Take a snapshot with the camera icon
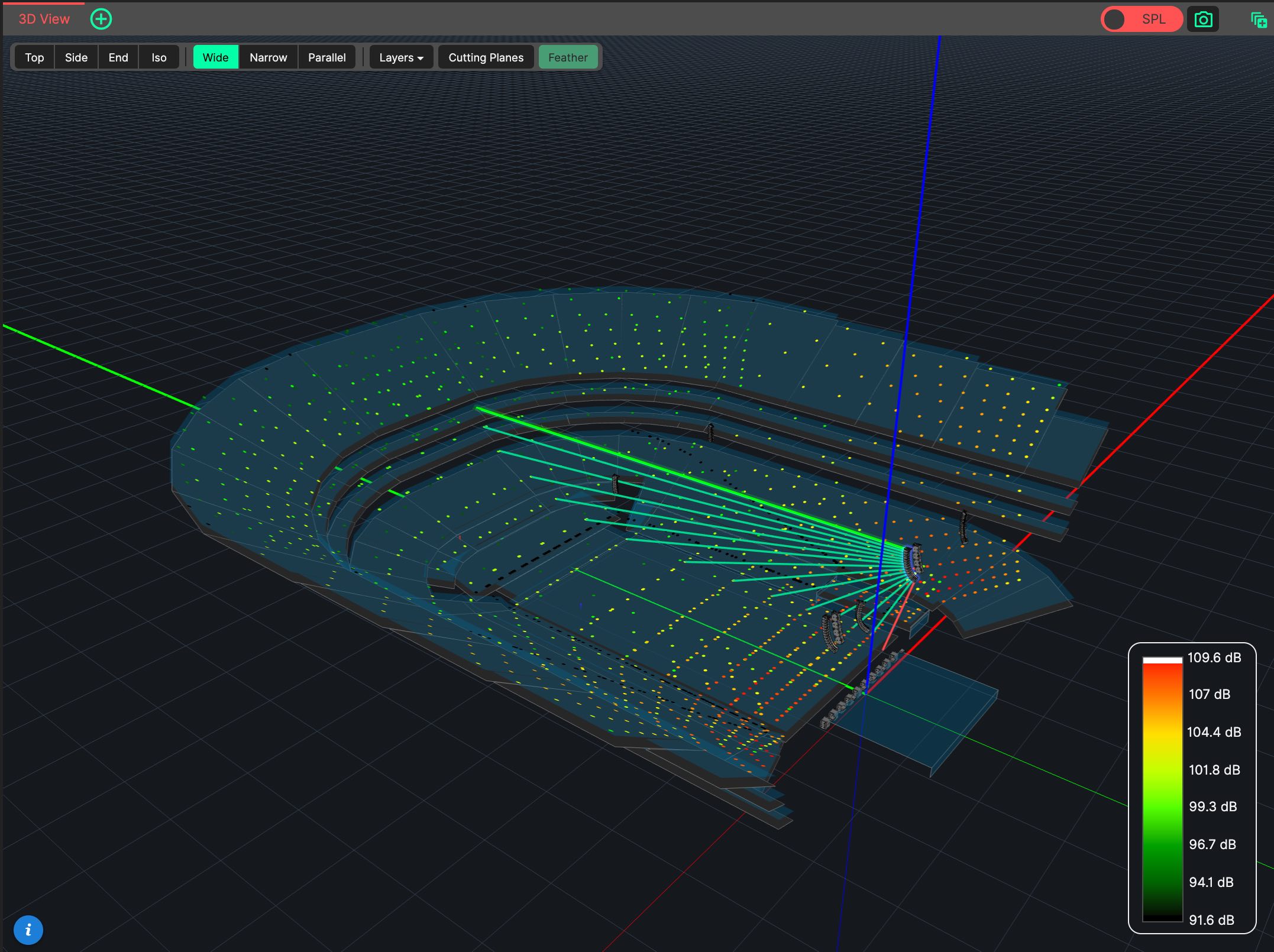The image size is (1274, 952). [1203, 20]
